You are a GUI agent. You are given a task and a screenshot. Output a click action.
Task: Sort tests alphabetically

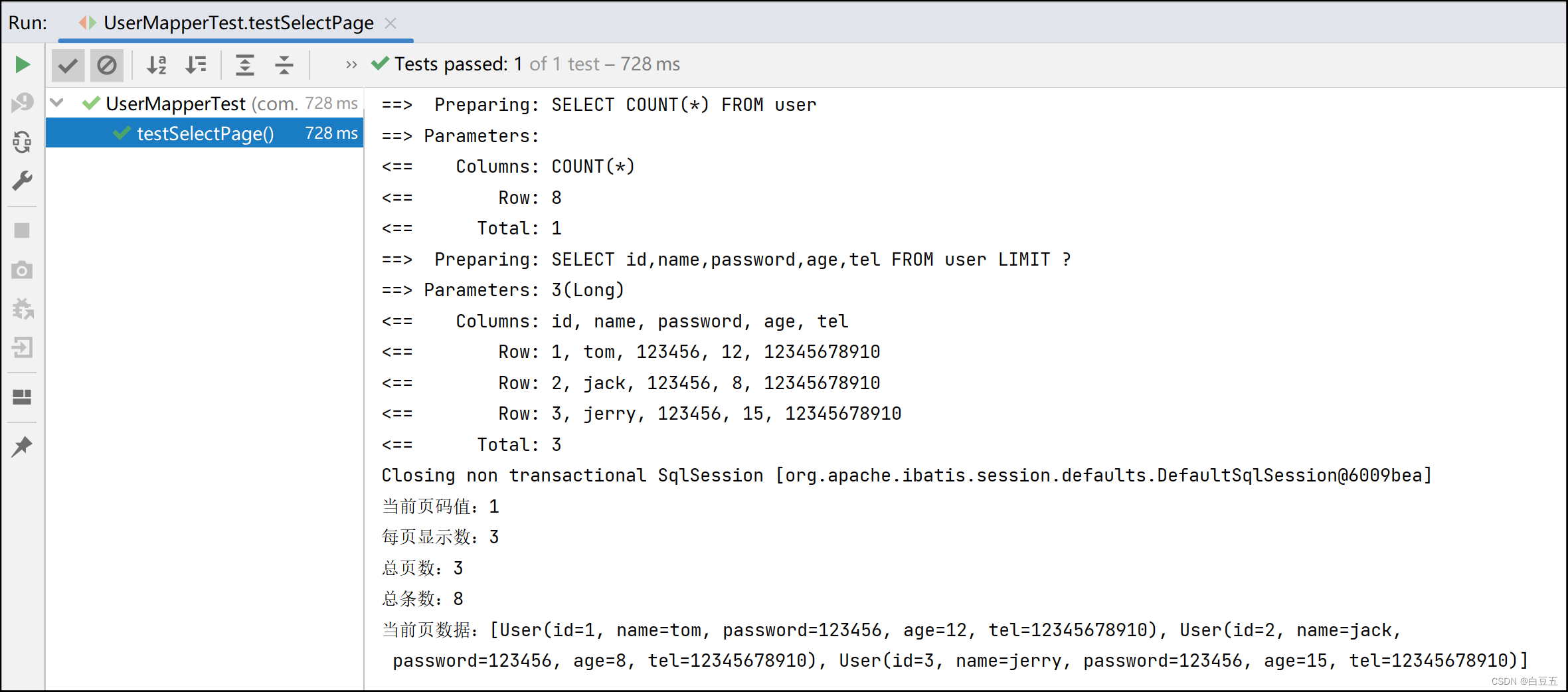point(157,65)
